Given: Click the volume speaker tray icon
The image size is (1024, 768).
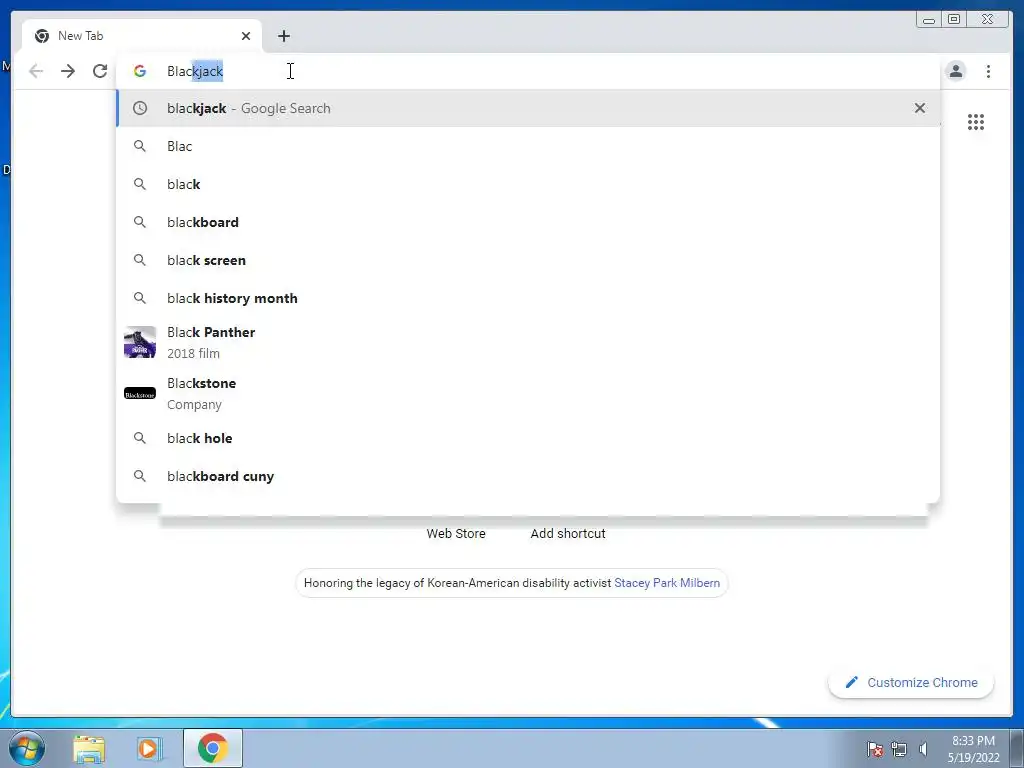Looking at the screenshot, I should [923, 749].
